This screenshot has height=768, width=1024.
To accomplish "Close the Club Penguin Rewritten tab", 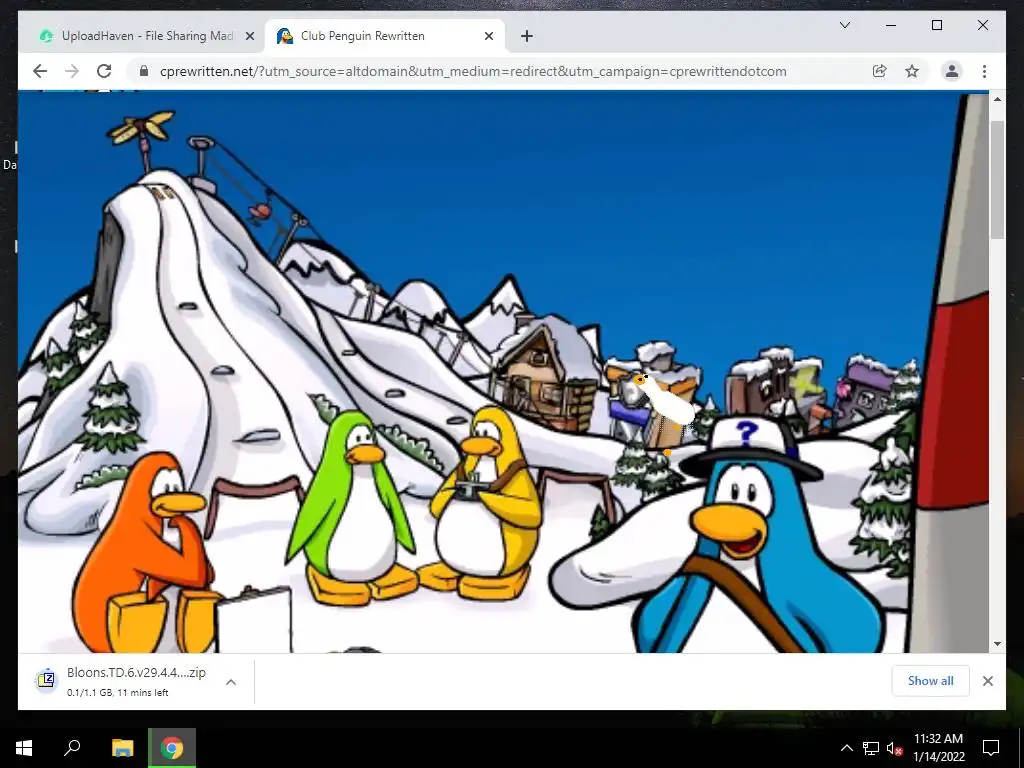I will [488, 36].
